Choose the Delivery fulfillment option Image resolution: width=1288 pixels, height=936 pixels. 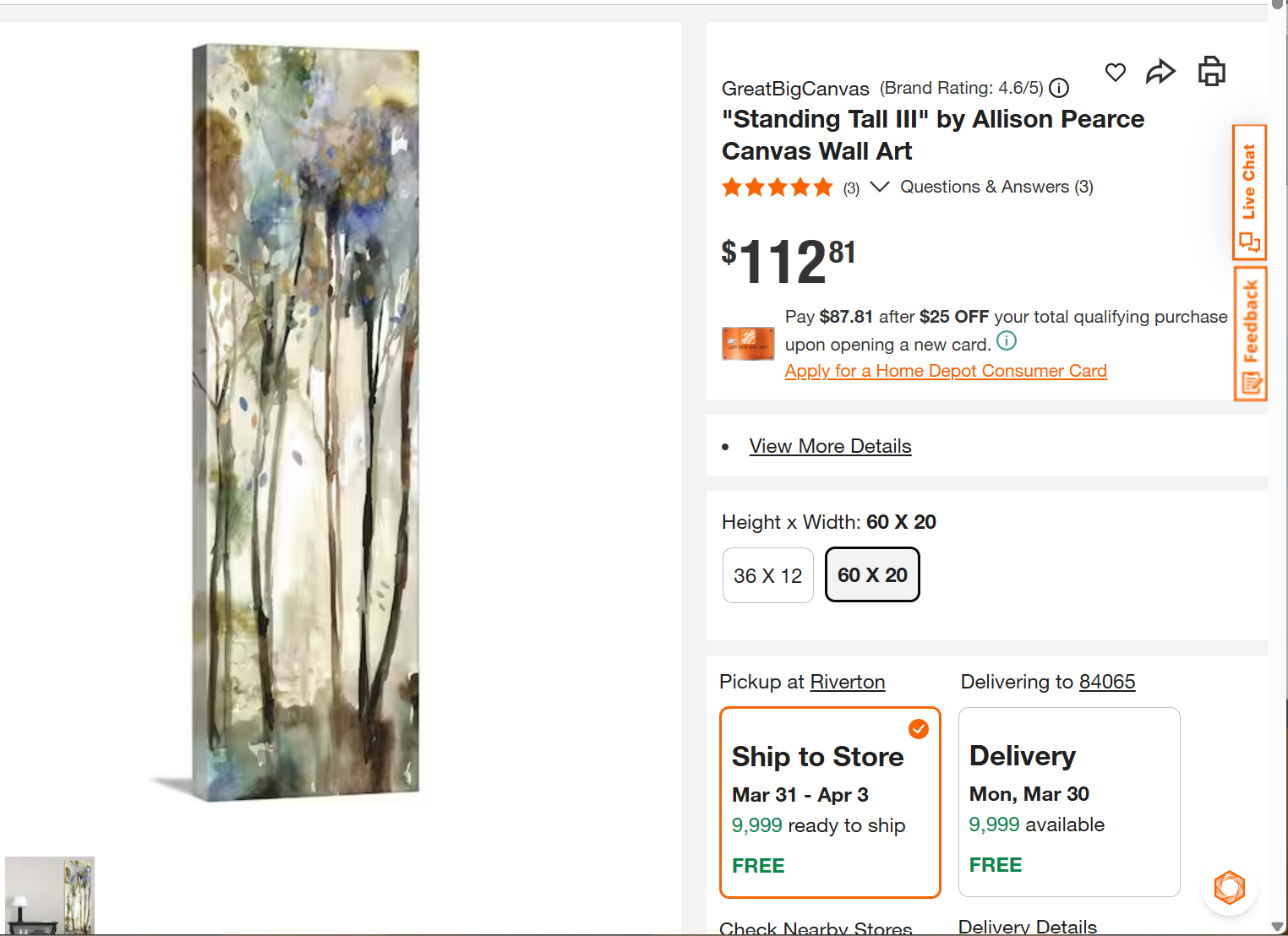[1069, 802]
